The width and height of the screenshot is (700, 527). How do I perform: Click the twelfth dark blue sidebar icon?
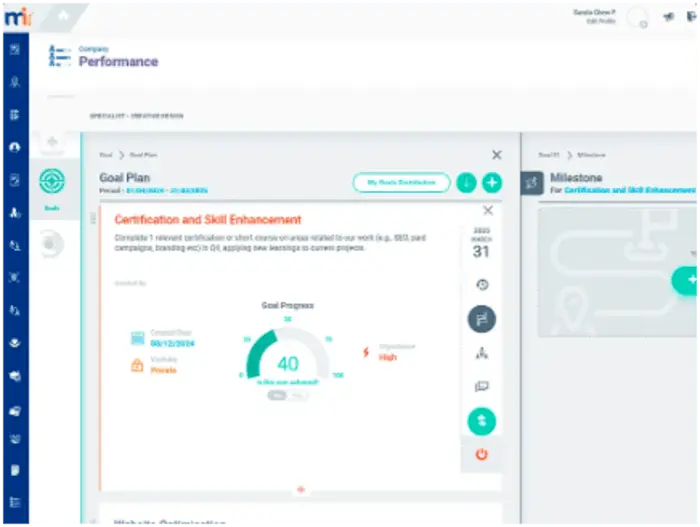[15, 410]
